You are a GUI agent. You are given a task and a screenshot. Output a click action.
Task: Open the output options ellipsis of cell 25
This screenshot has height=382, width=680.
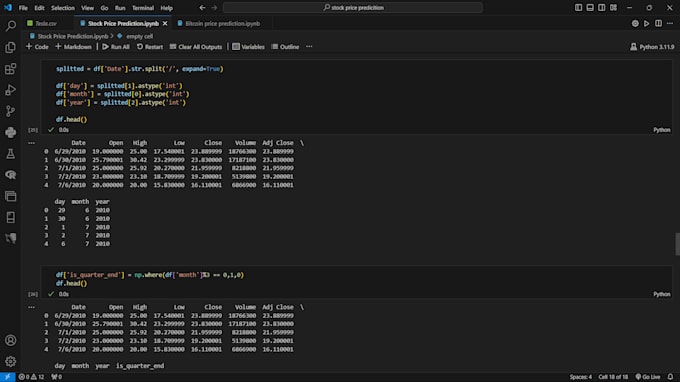pos(32,143)
